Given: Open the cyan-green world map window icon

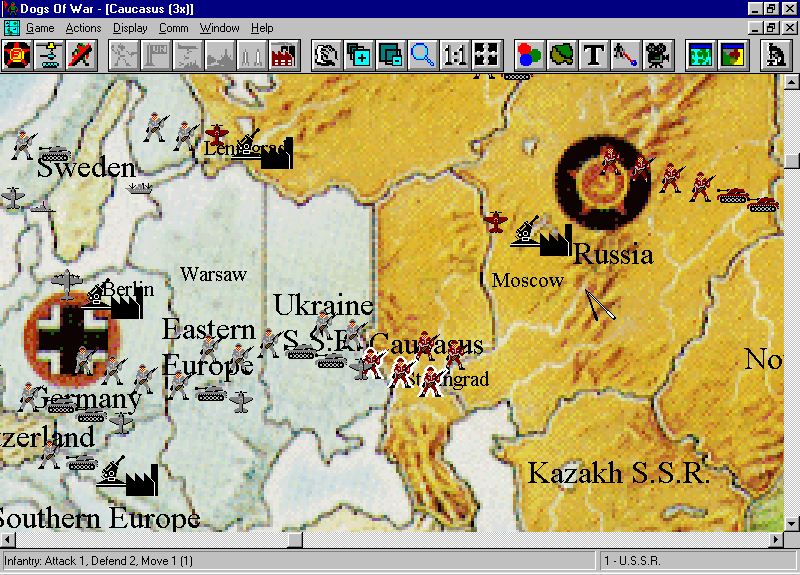Looking at the screenshot, I should pos(701,55).
